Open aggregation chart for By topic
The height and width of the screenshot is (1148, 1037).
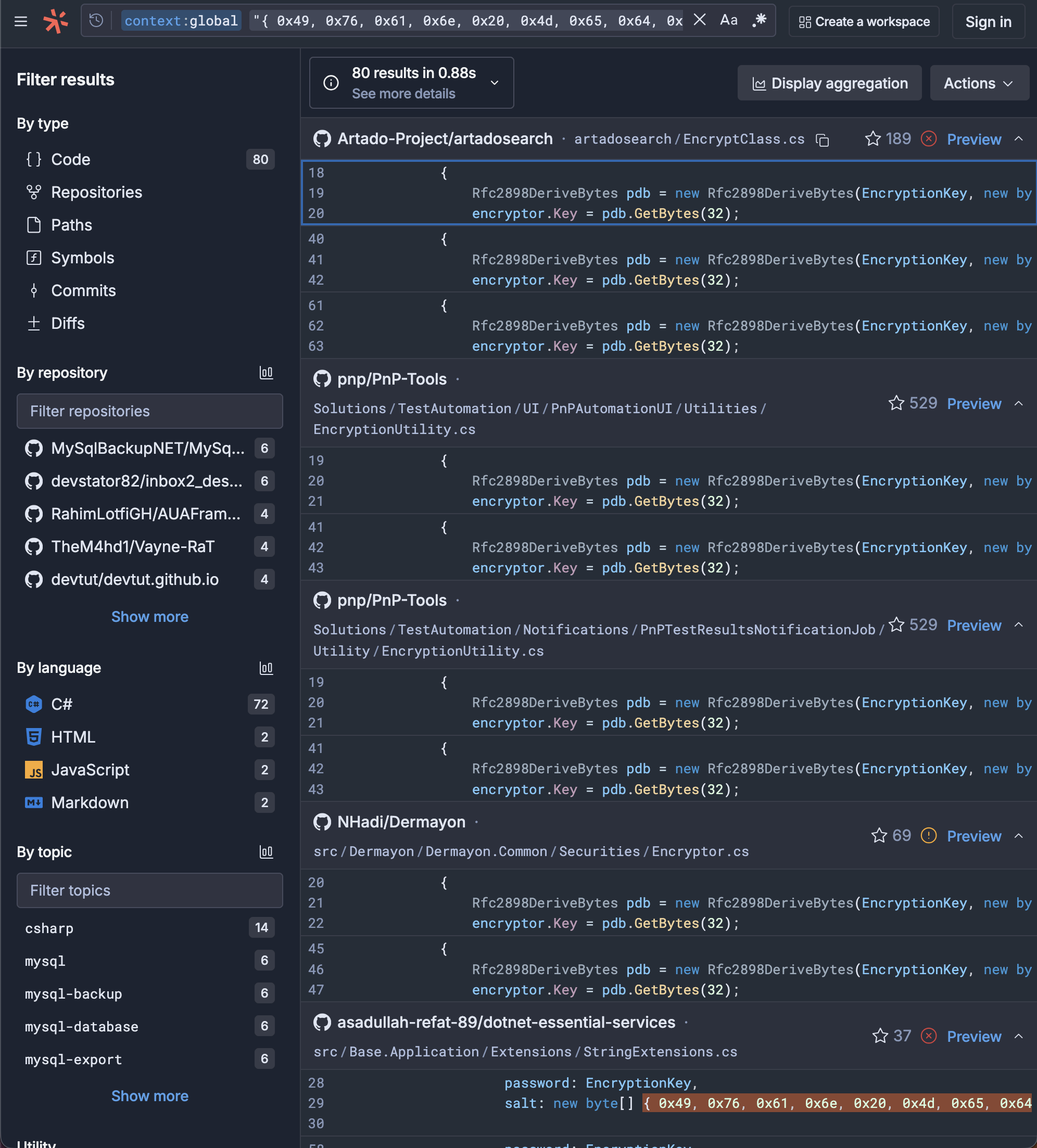pos(266,852)
